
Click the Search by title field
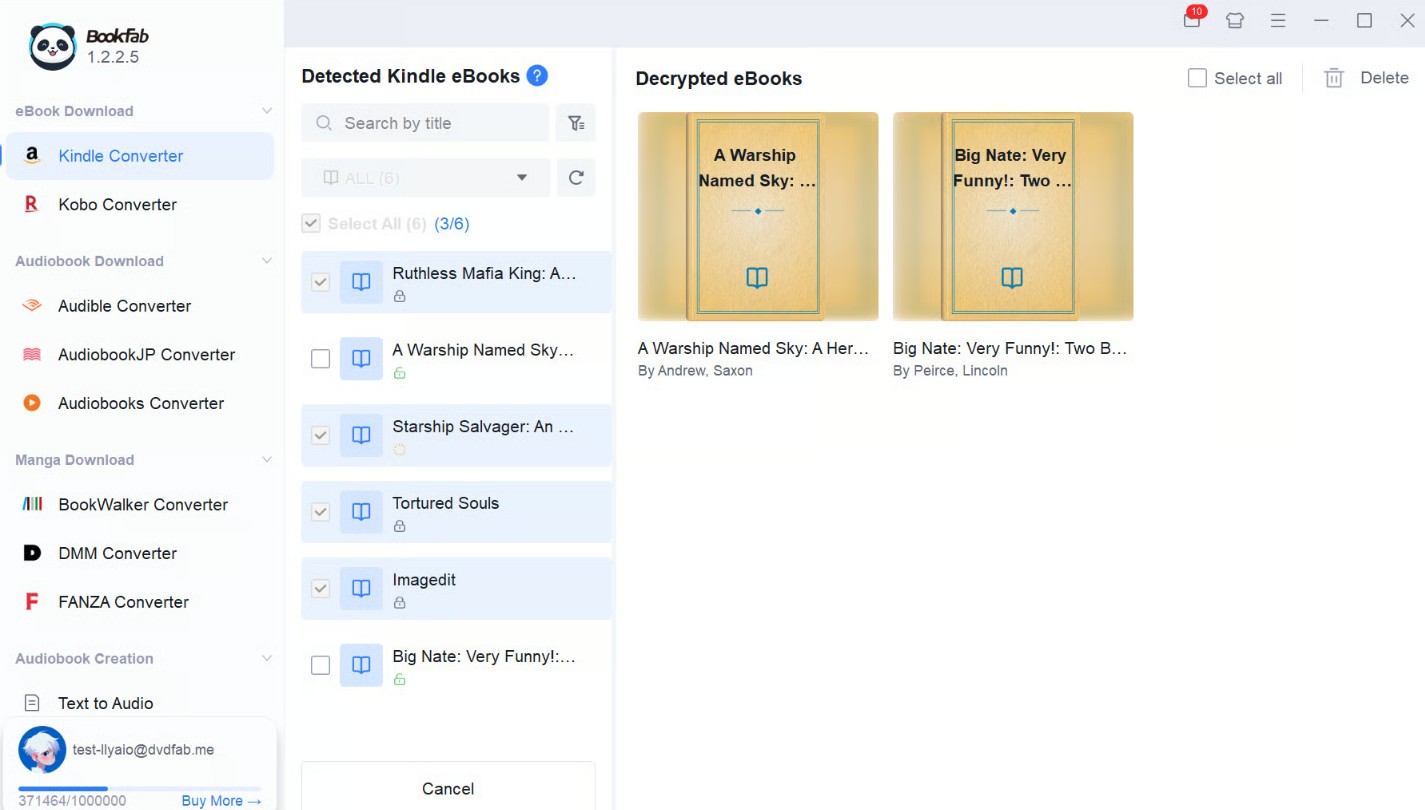click(425, 123)
